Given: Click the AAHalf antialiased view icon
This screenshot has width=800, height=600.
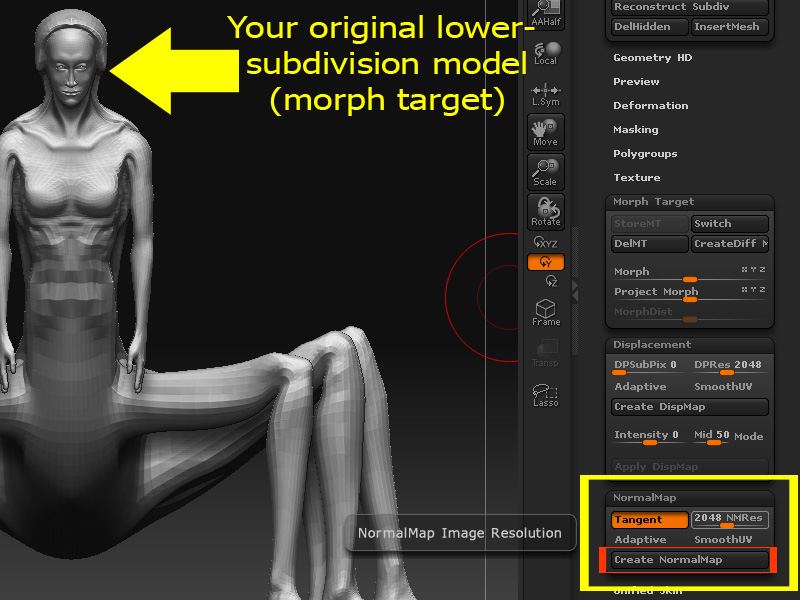Looking at the screenshot, I should [545, 12].
